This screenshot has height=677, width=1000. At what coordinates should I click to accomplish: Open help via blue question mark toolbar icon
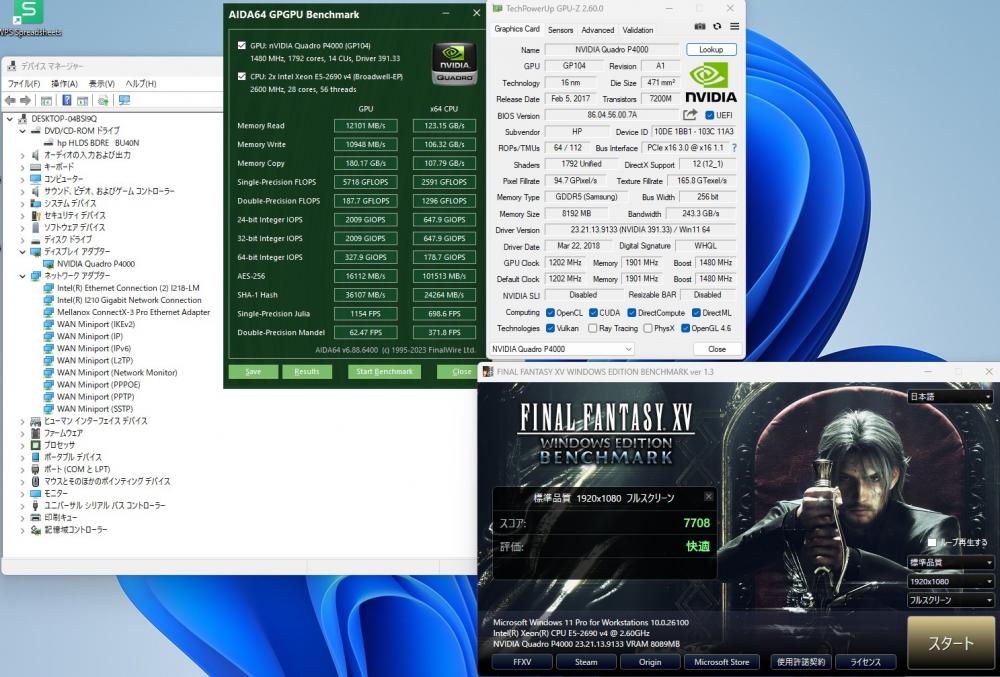tap(66, 100)
